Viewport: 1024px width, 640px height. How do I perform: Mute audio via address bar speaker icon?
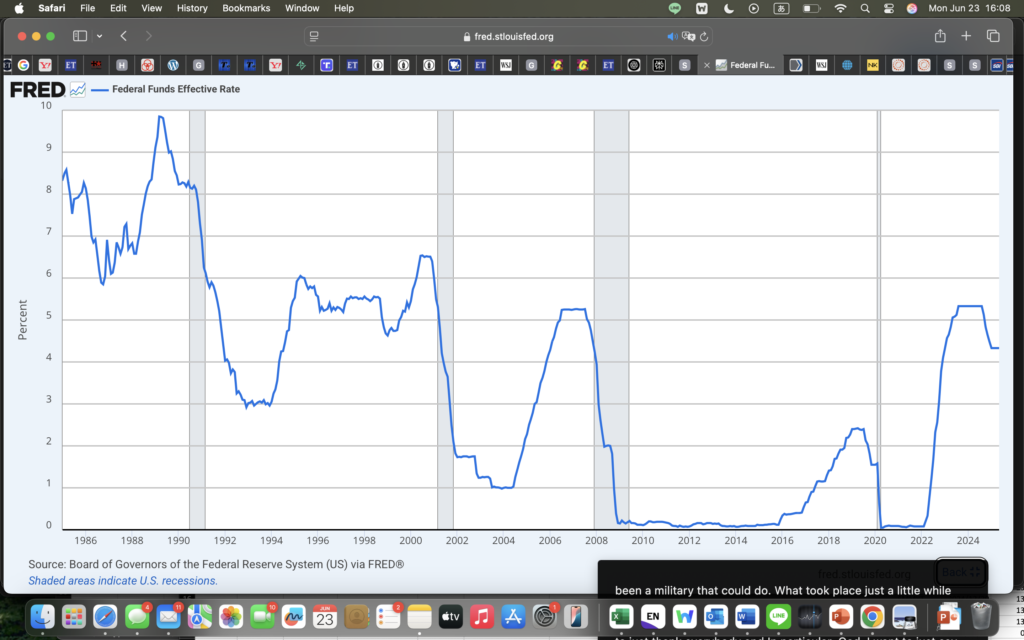672,37
